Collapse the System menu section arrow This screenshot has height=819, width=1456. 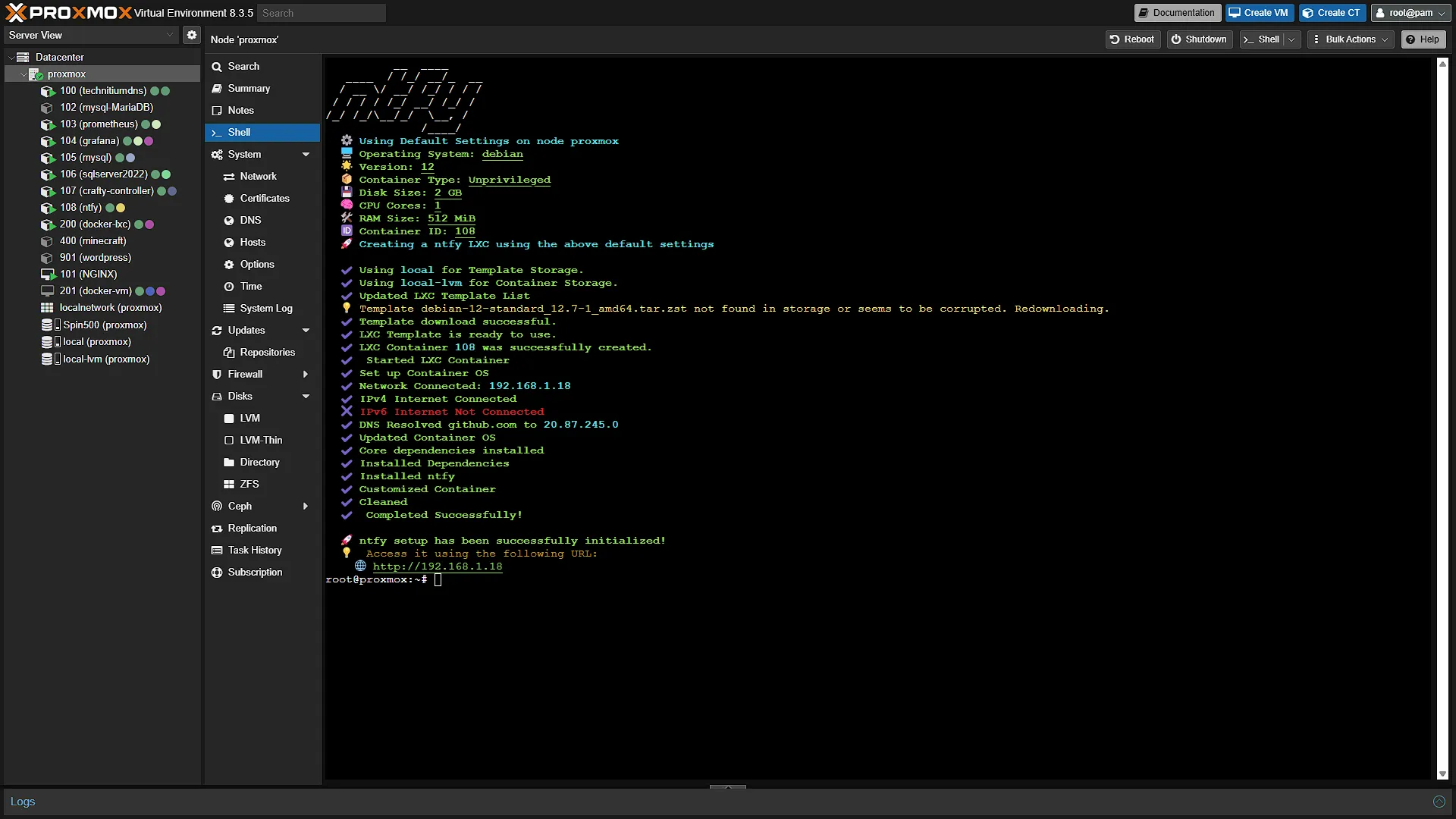coord(306,155)
